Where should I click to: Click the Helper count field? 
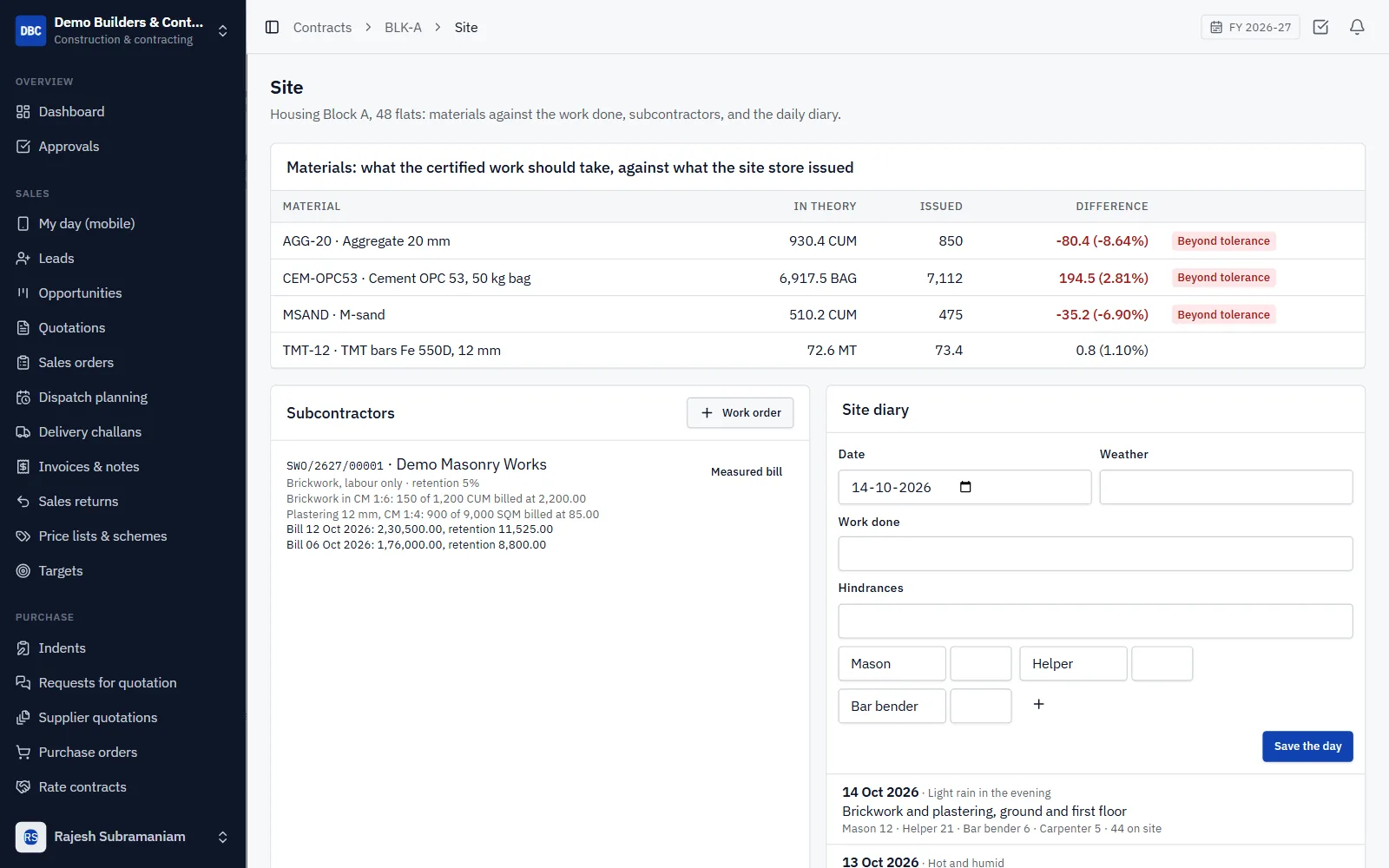click(x=1162, y=663)
